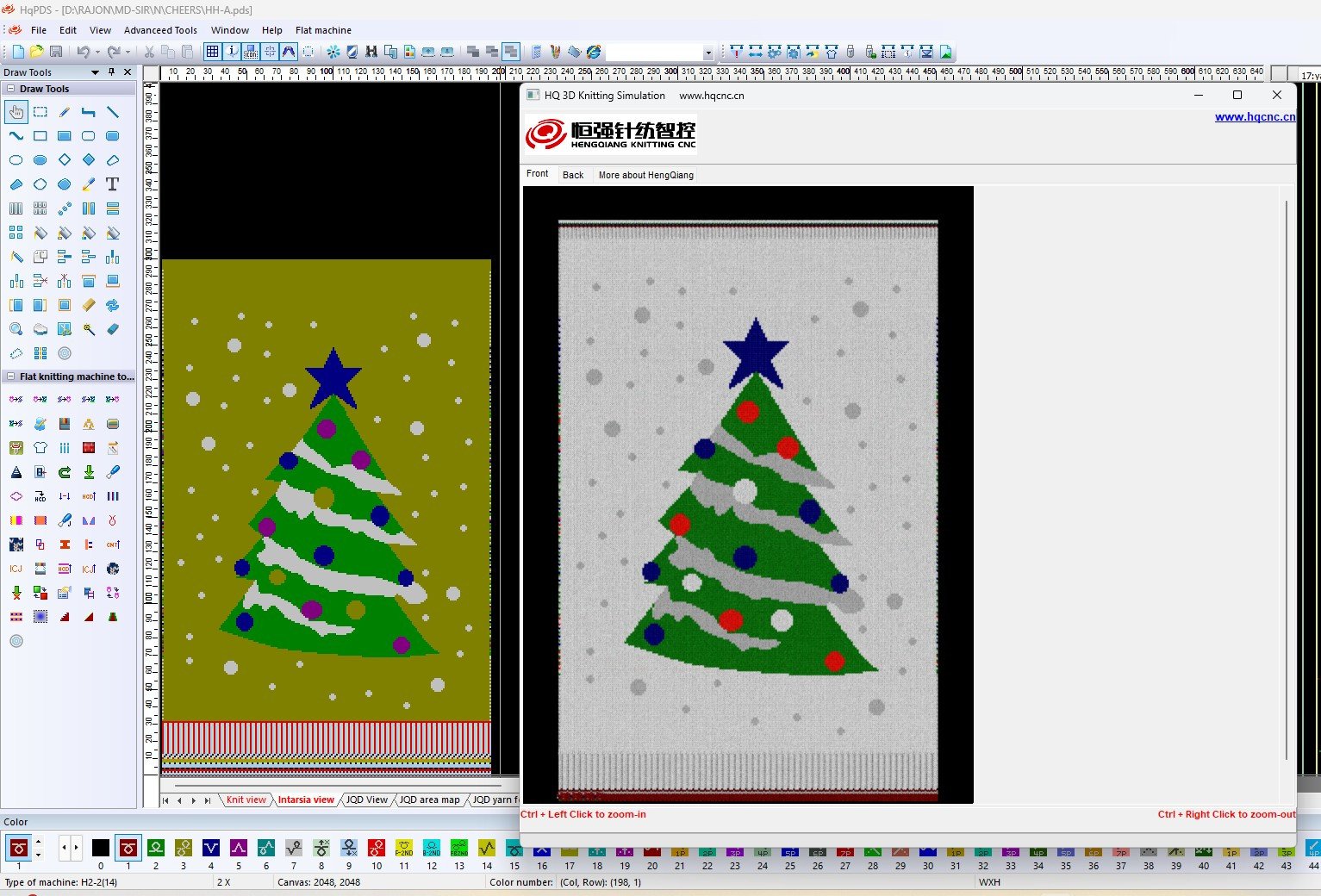The height and width of the screenshot is (896, 1321).
Task: Open the Advanced Tools menu
Action: click(160, 30)
